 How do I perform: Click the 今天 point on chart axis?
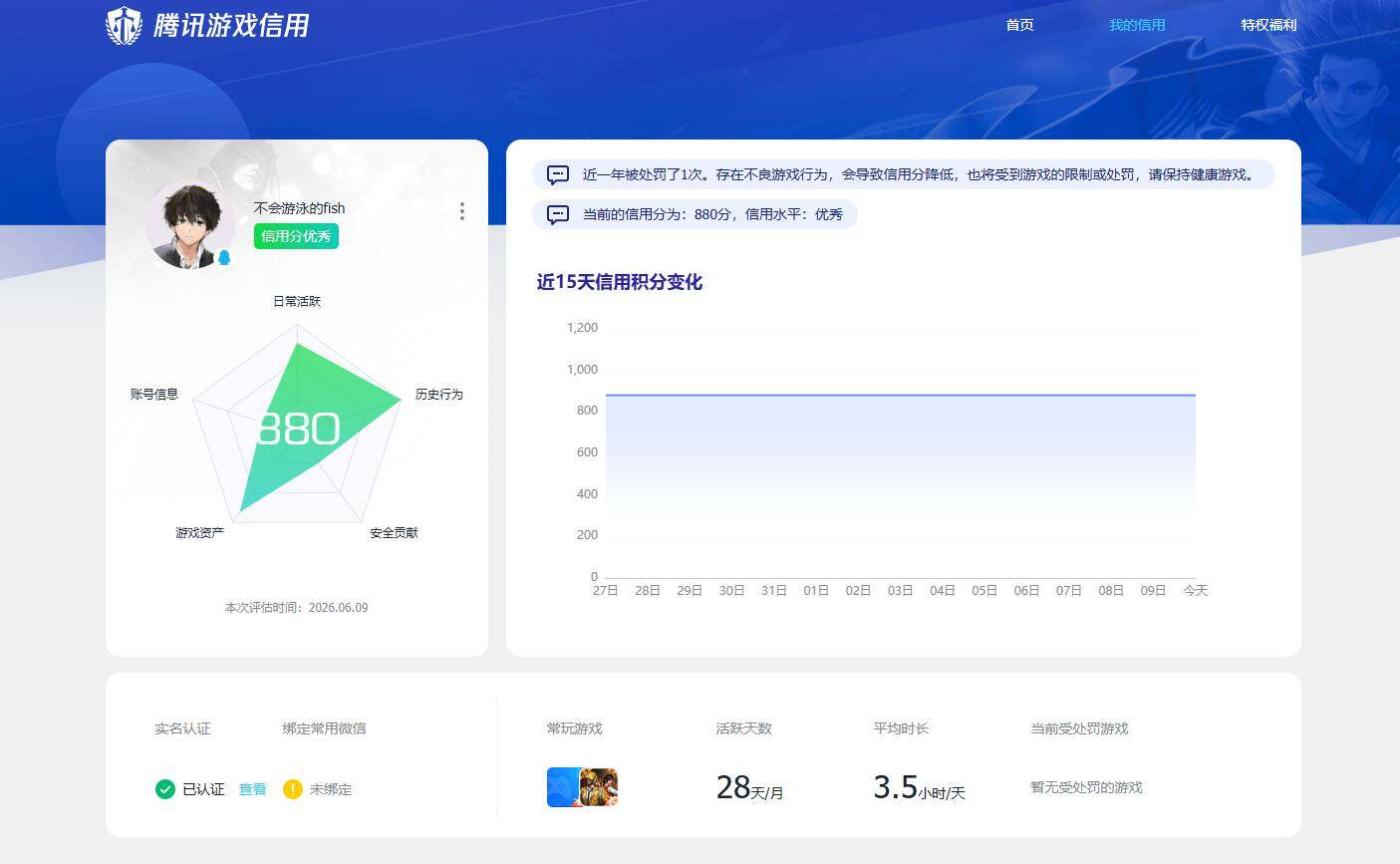[1196, 591]
